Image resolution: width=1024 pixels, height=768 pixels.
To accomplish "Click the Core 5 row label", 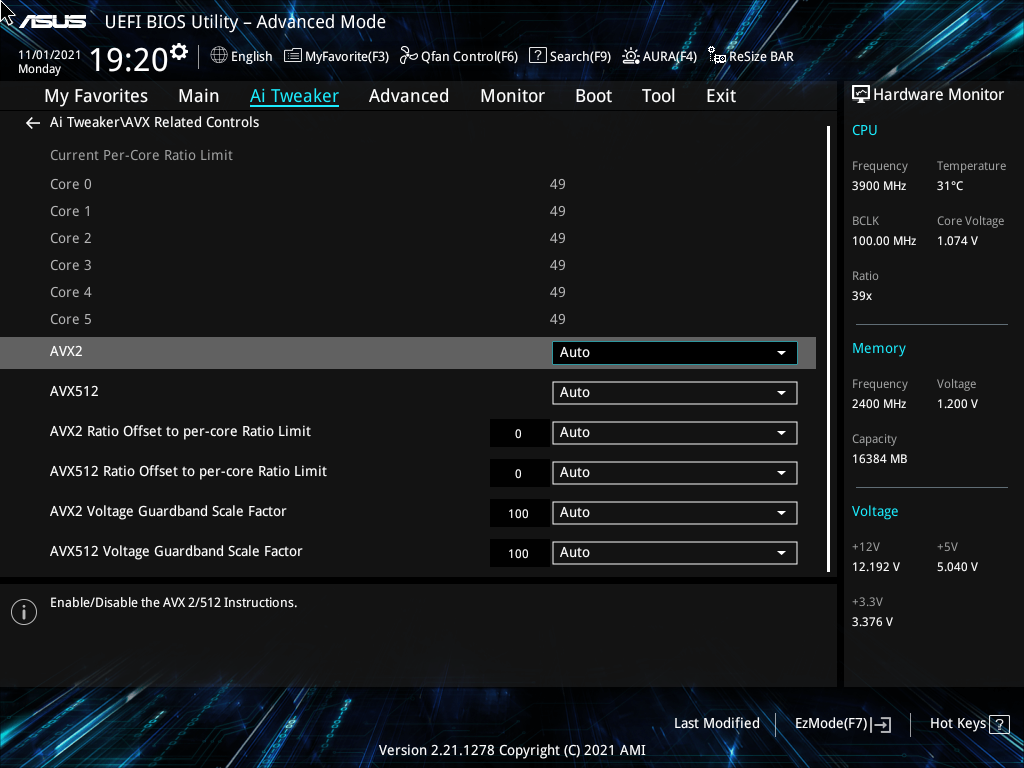I will 71,319.
